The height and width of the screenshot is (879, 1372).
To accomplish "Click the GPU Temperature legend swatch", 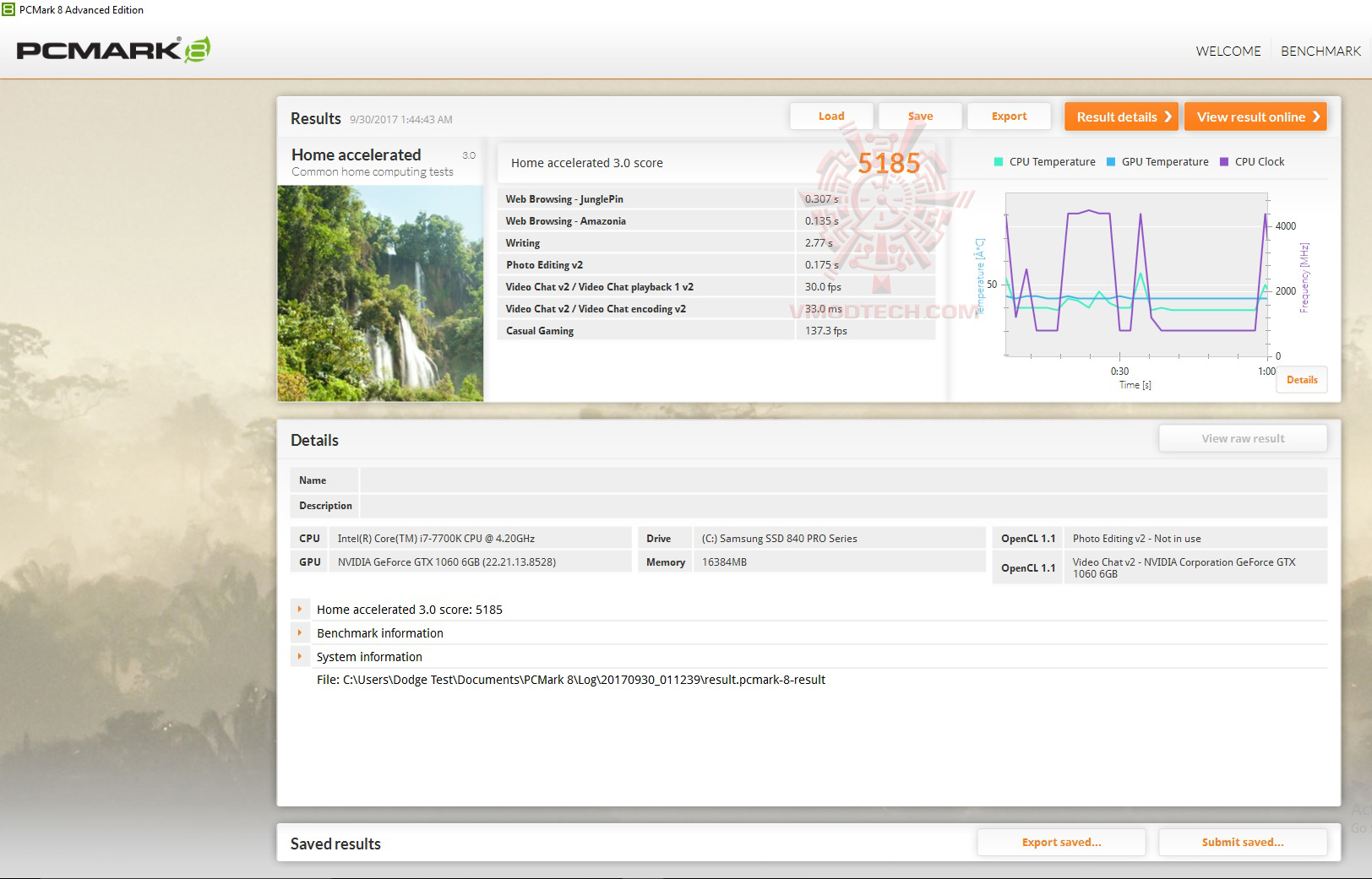I will click(x=1111, y=161).
